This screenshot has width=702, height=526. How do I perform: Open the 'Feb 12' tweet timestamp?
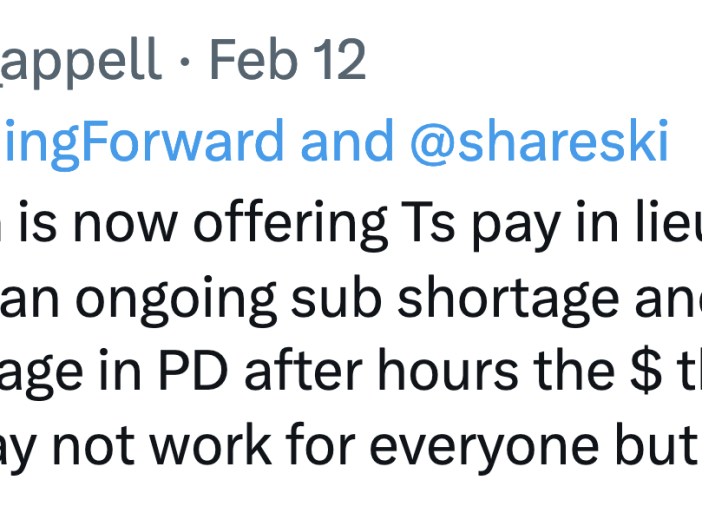tap(288, 59)
